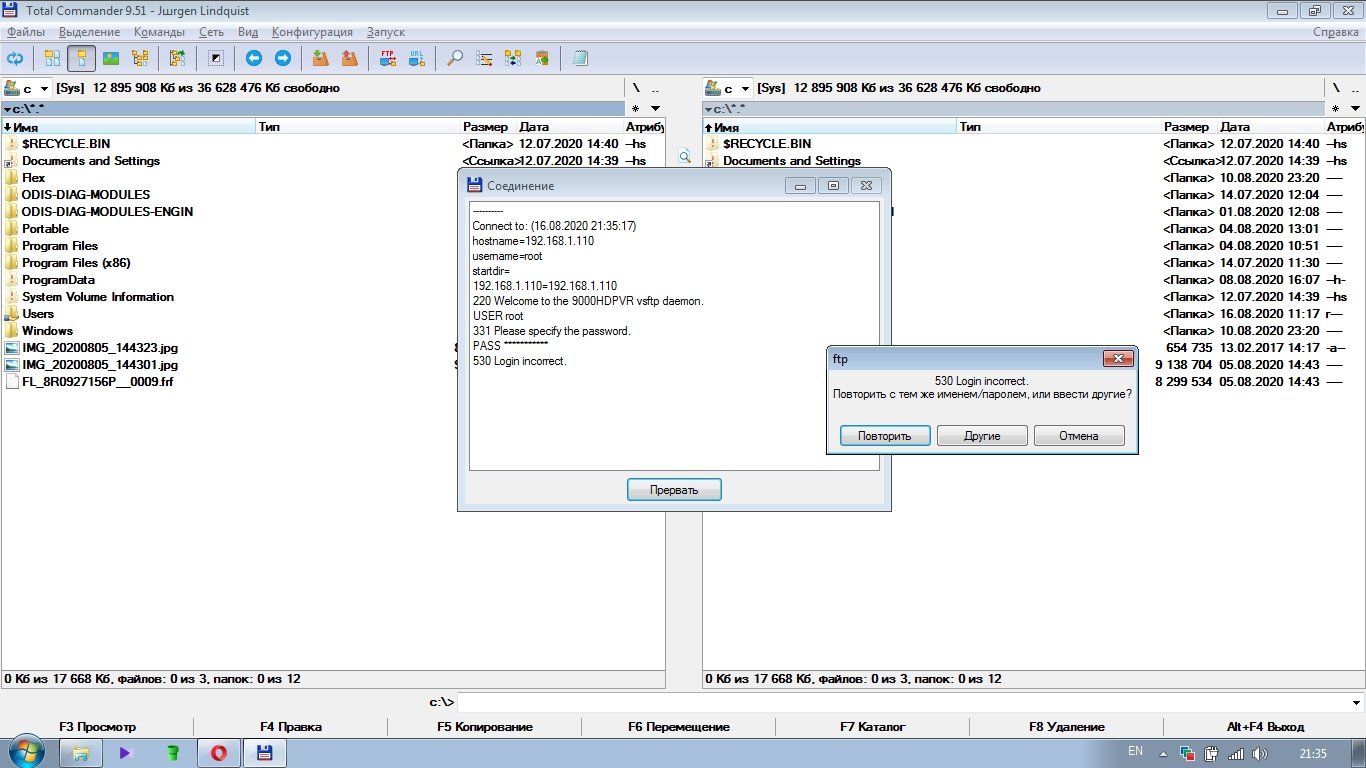The image size is (1366, 768).
Task: Open the Выделение menu
Action: click(x=89, y=32)
